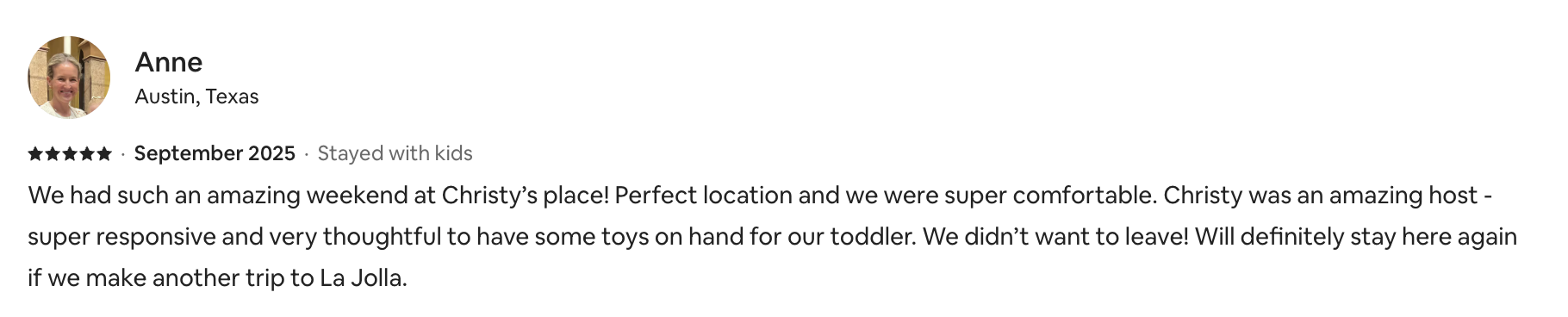Viewport: 1568px width, 317px height.
Task: Click the words "amazing host" in the review
Action: [x=1403, y=196]
